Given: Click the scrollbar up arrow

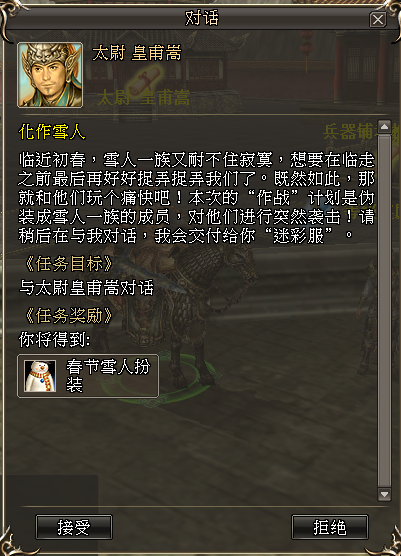Looking at the screenshot, I should tap(384, 127).
